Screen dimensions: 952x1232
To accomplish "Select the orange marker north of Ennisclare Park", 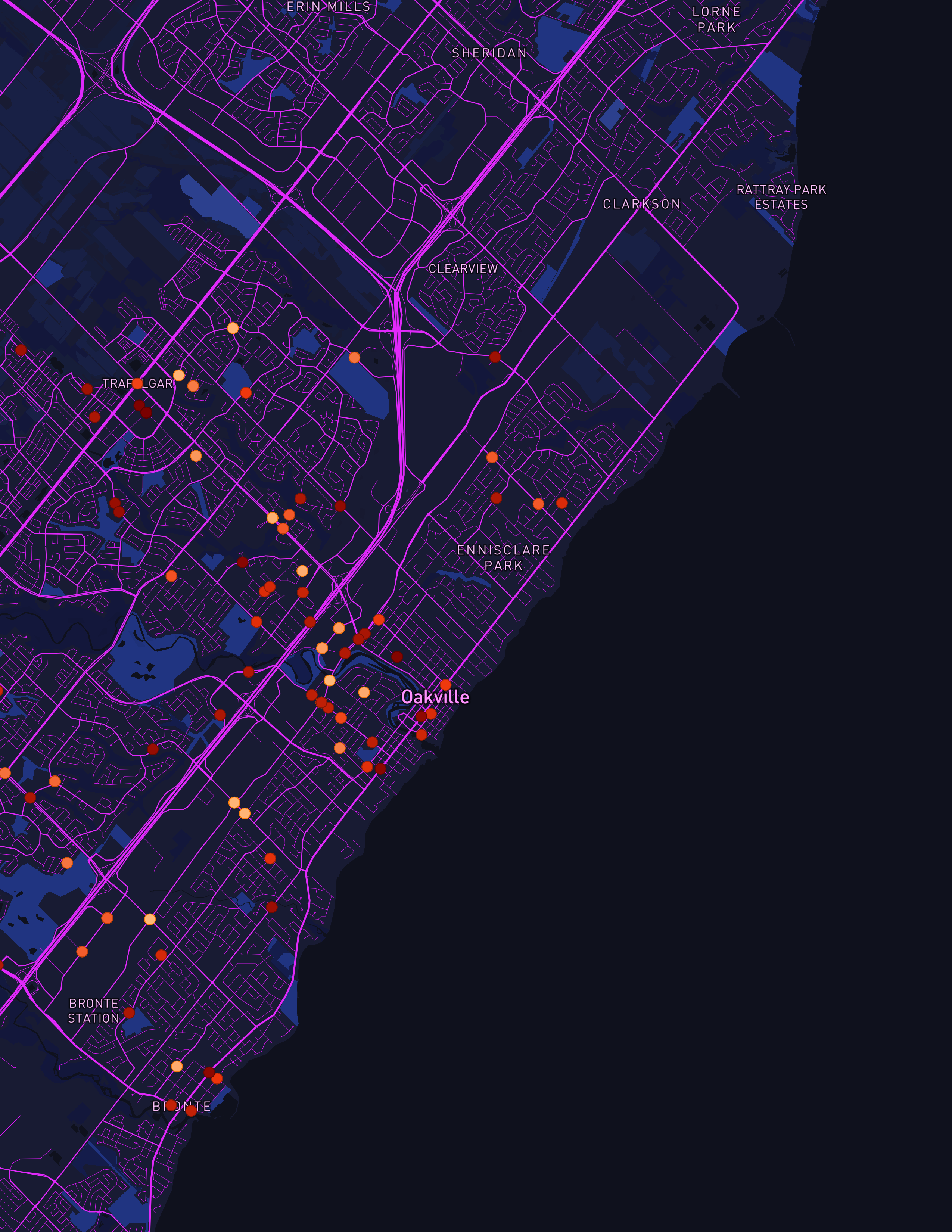I will tap(492, 457).
